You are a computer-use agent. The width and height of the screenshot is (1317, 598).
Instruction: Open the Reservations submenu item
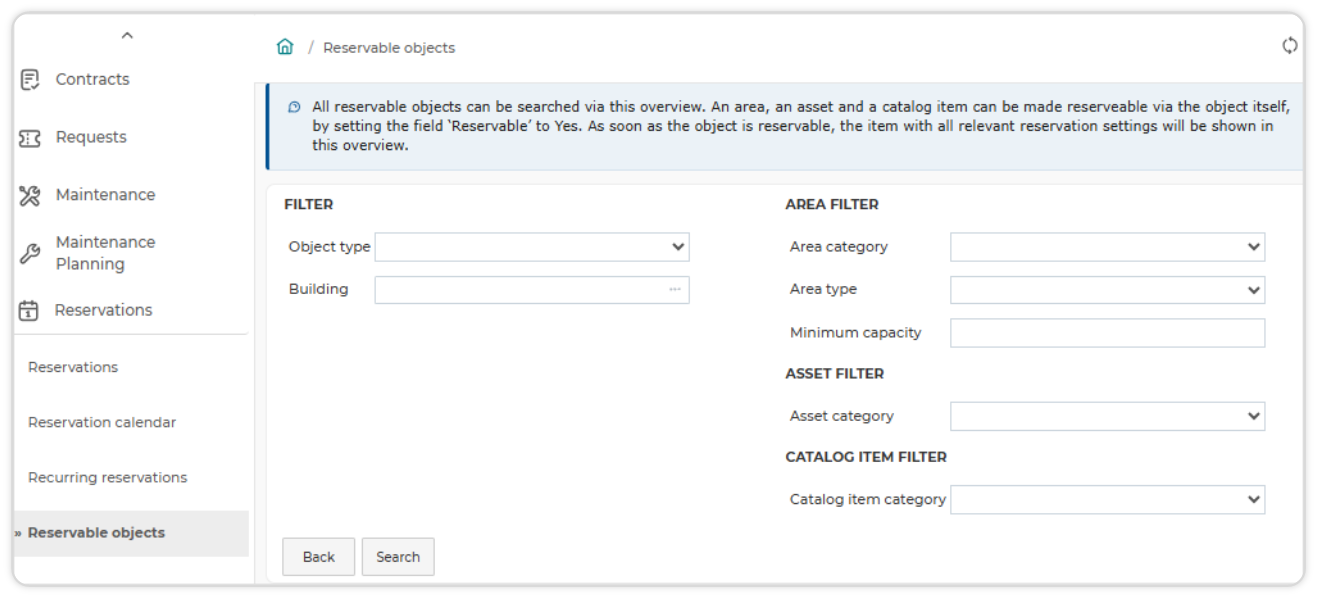point(73,367)
